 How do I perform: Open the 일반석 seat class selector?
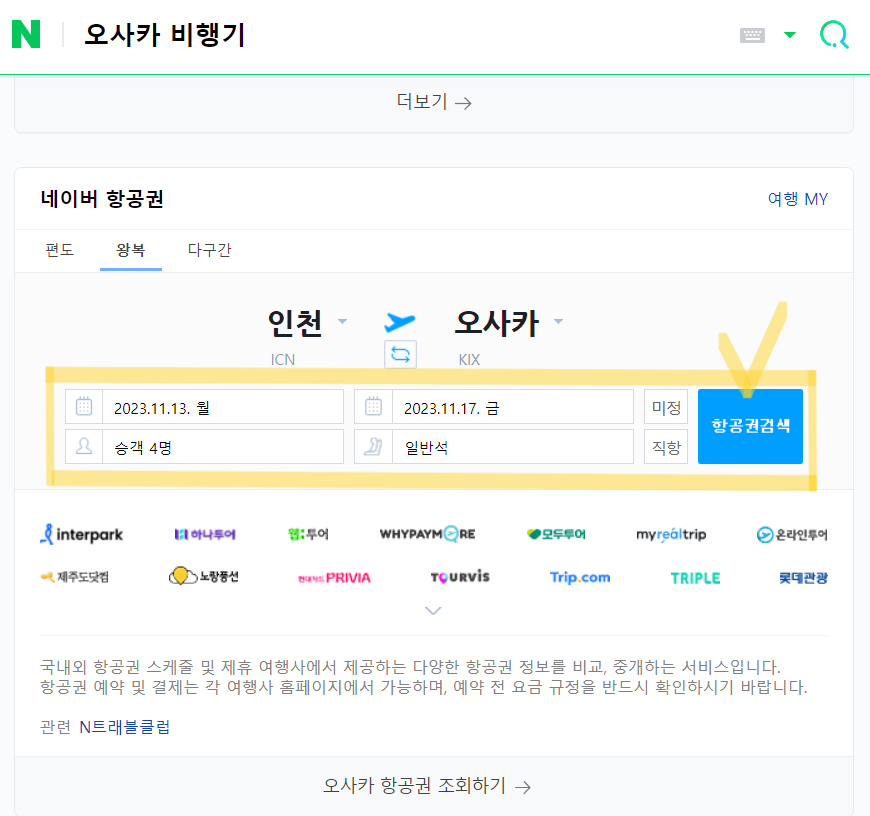(512, 447)
